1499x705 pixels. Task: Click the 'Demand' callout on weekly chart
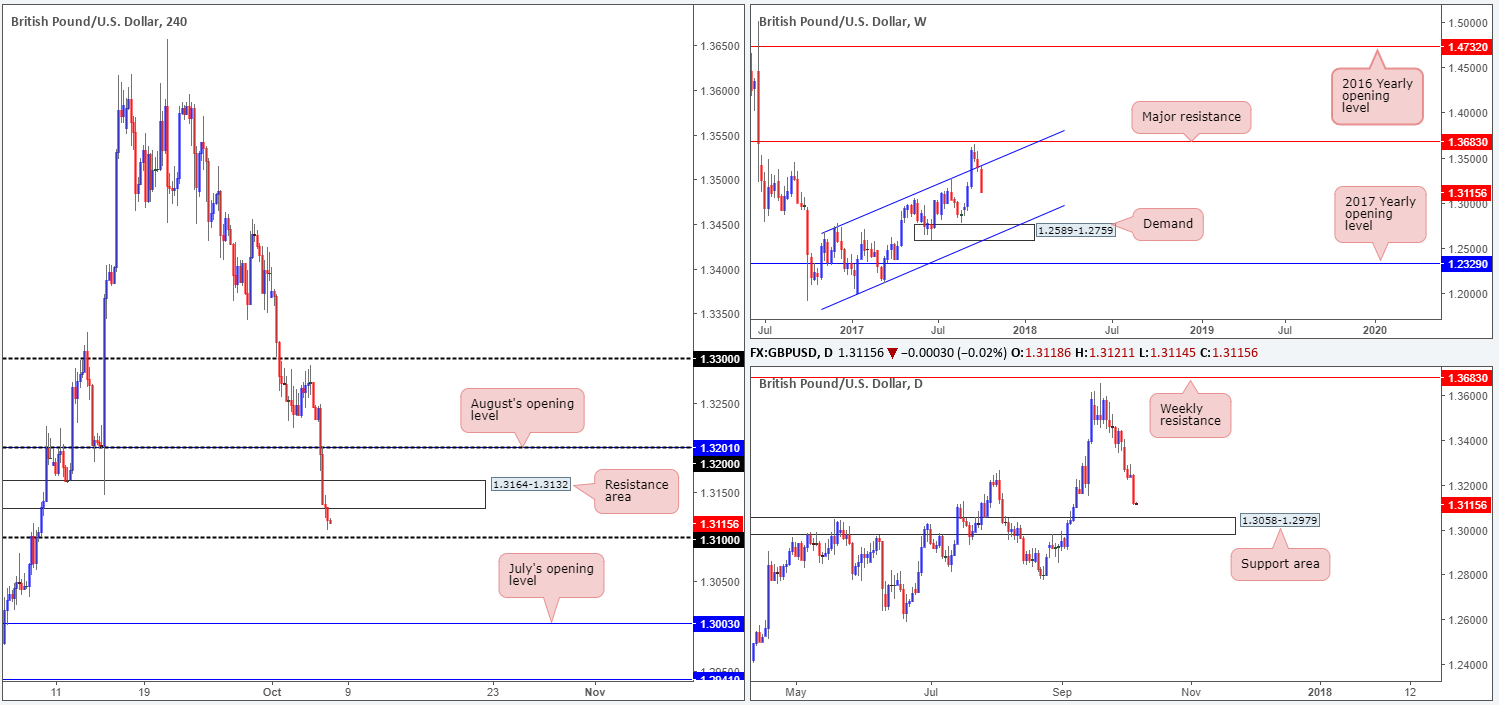pos(1167,223)
